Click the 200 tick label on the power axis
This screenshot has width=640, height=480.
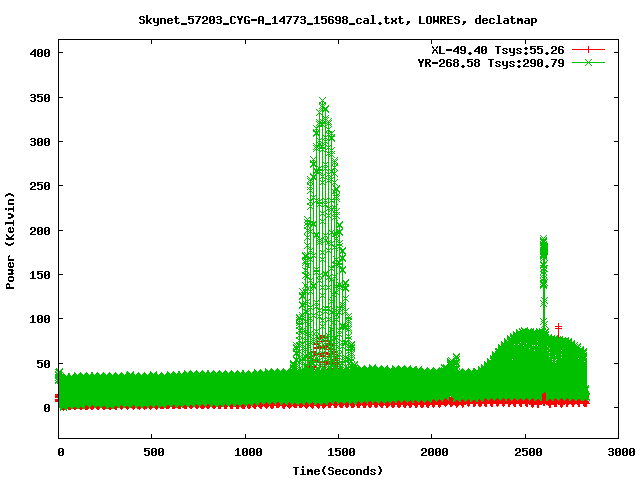pos(40,231)
